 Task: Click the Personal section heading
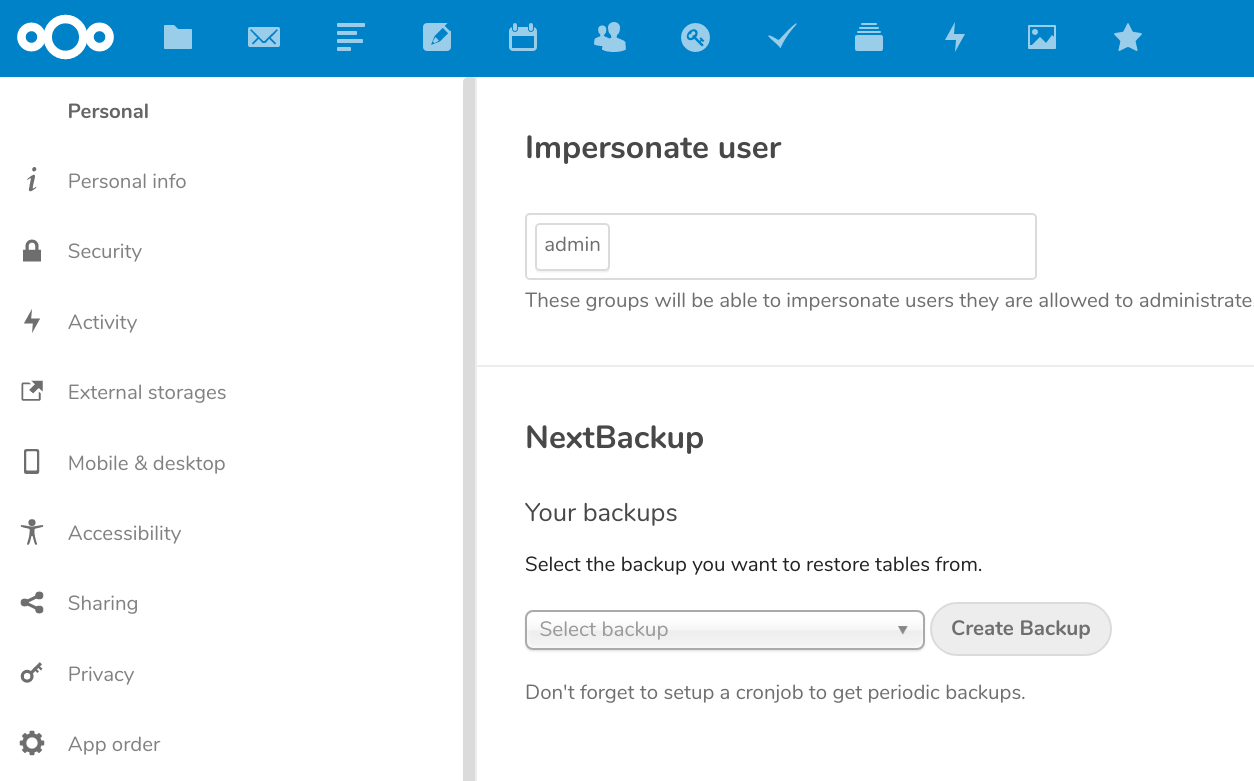[x=108, y=111]
